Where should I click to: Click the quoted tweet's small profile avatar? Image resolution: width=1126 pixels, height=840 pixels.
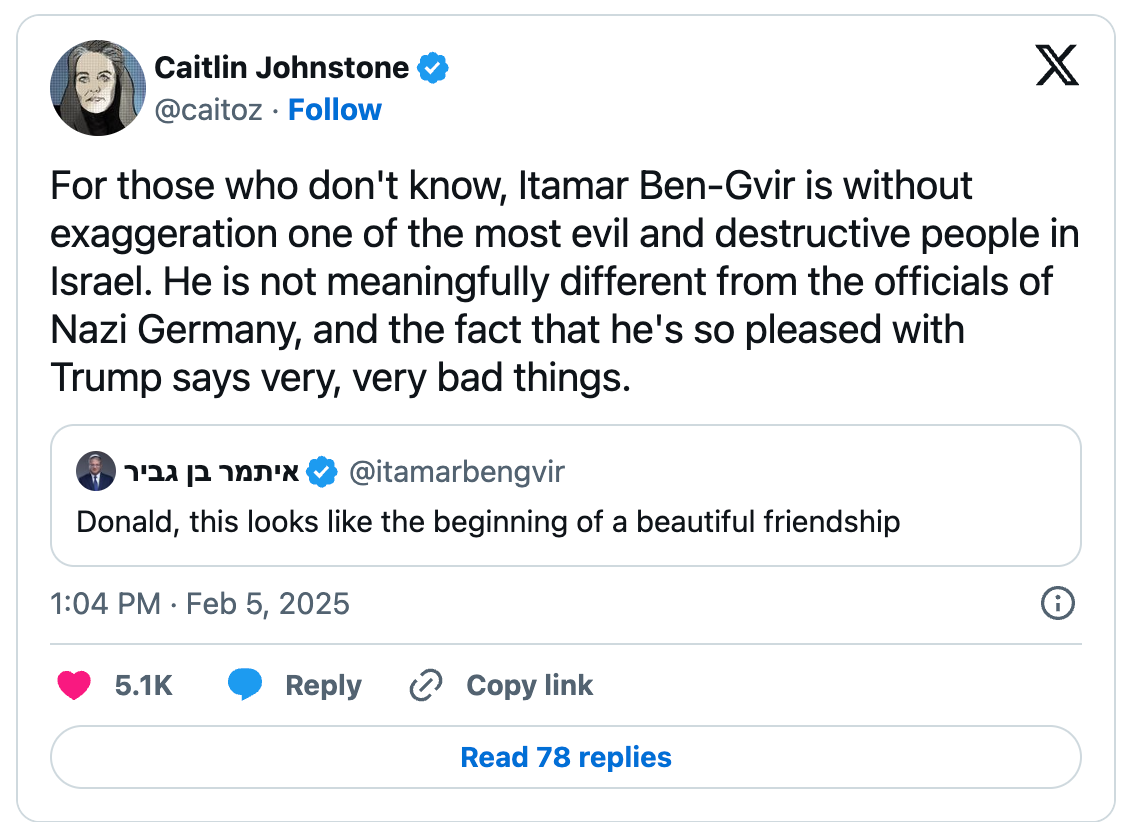tap(96, 471)
